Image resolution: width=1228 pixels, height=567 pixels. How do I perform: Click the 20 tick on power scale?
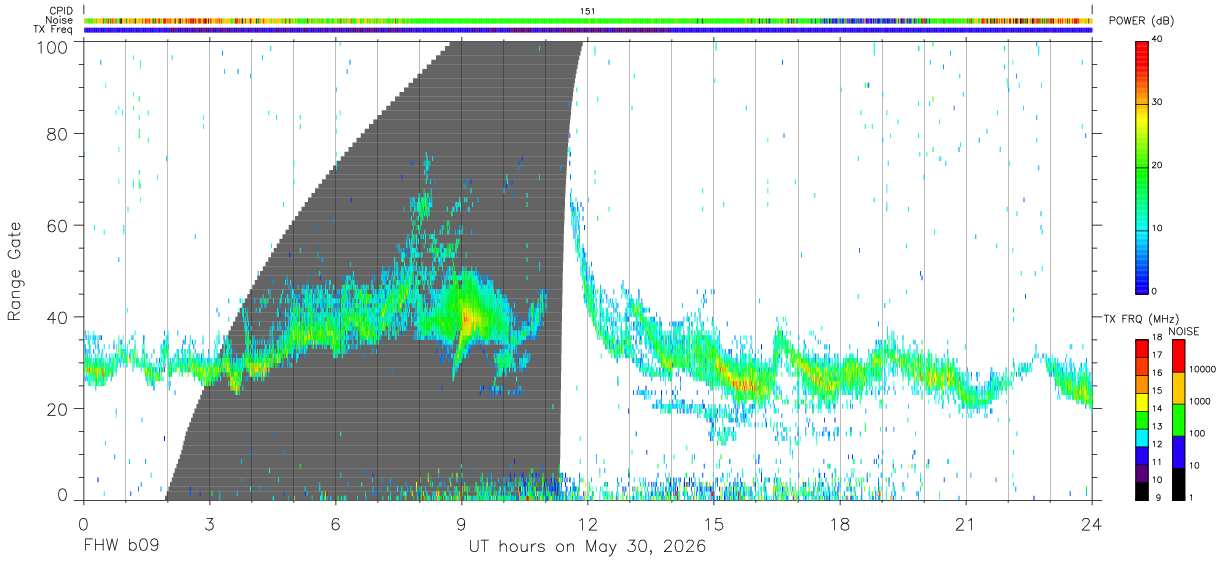[x=1158, y=165]
